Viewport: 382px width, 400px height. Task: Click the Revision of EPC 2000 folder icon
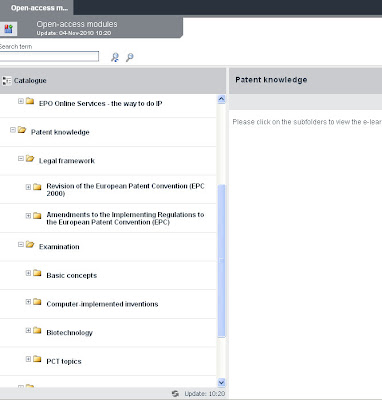tap(37, 187)
